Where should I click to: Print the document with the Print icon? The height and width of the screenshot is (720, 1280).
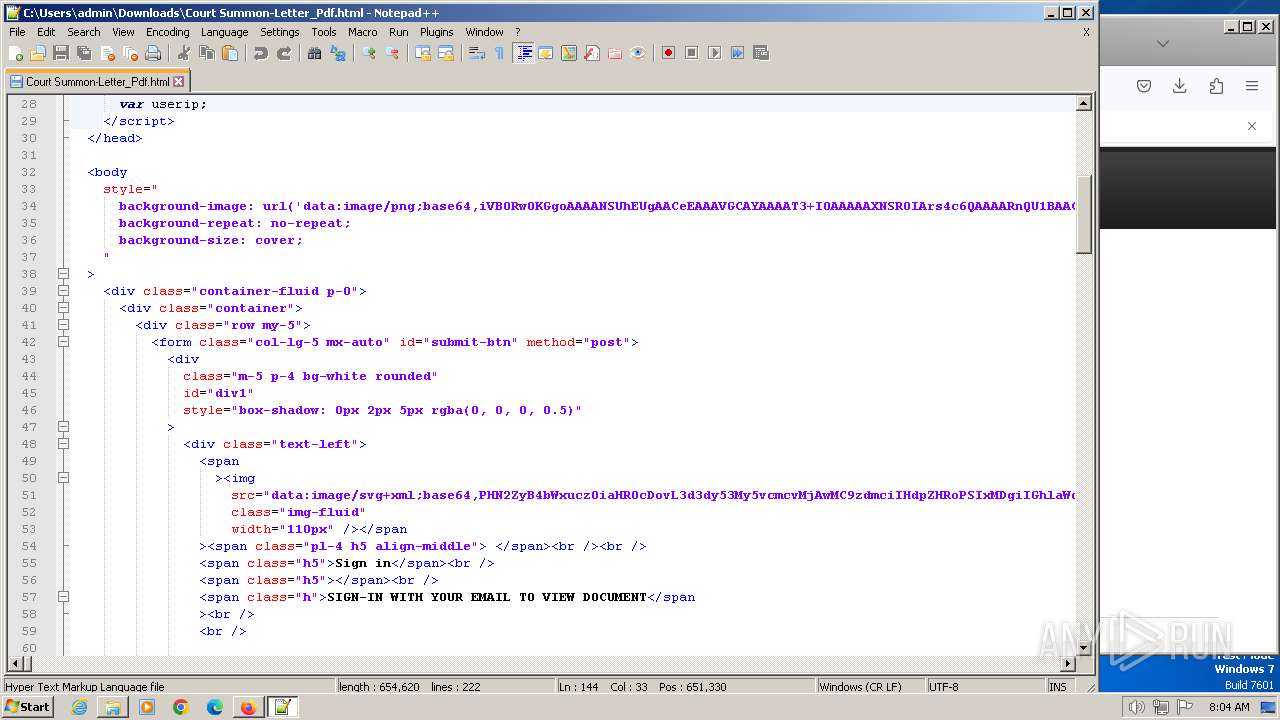153,53
